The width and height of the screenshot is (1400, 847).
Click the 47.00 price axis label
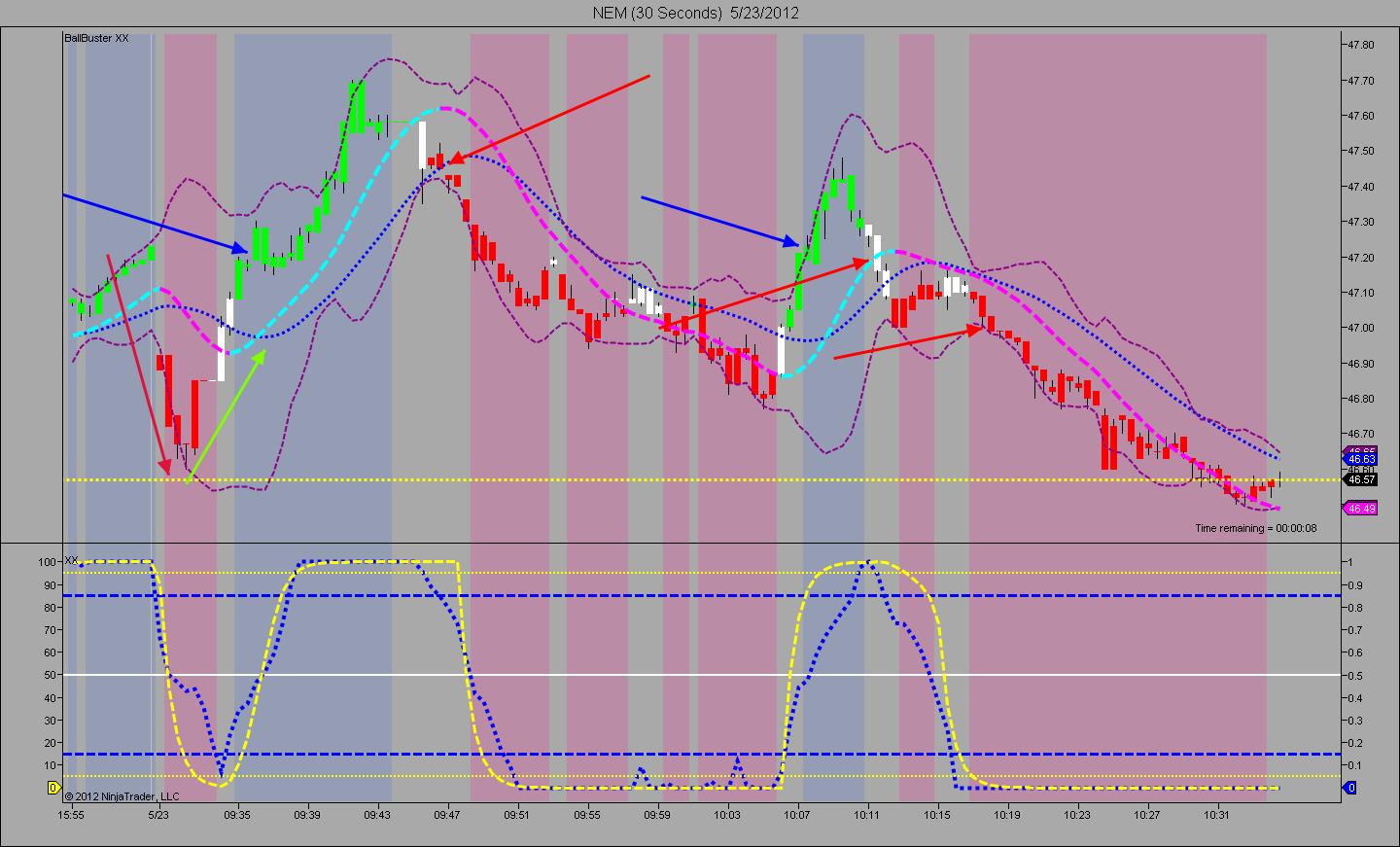point(1360,328)
